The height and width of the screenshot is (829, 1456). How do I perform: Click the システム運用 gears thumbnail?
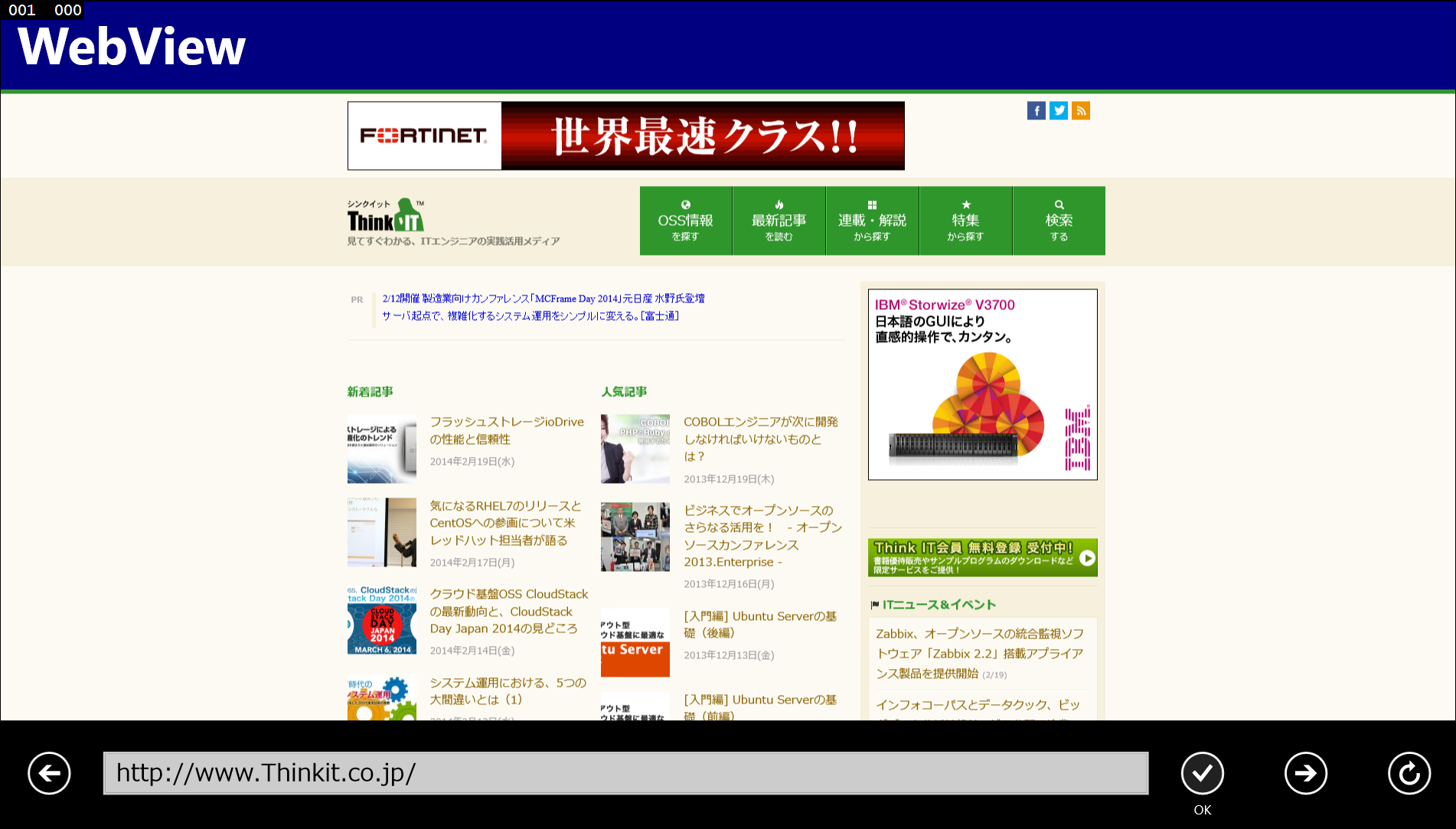tap(381, 697)
